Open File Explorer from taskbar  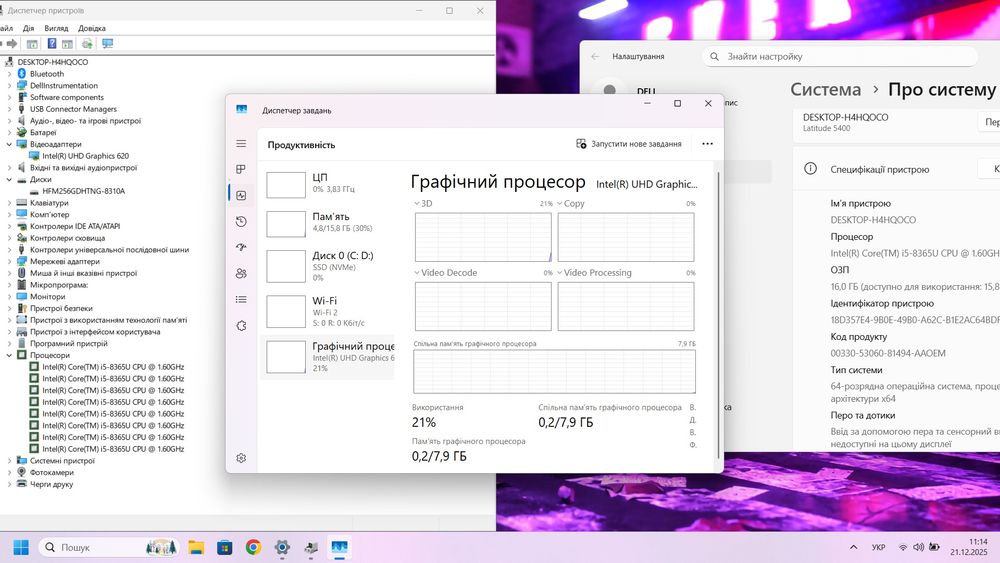[196, 547]
